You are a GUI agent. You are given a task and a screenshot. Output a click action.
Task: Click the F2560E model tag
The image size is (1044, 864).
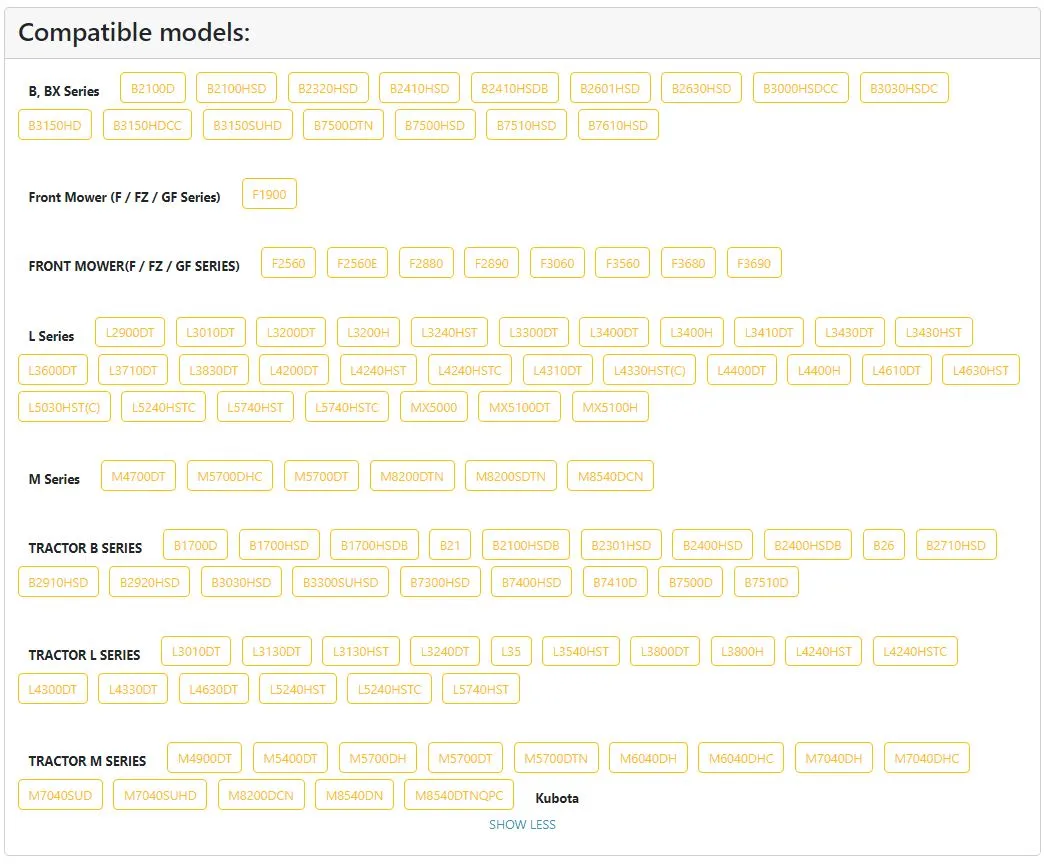click(357, 264)
